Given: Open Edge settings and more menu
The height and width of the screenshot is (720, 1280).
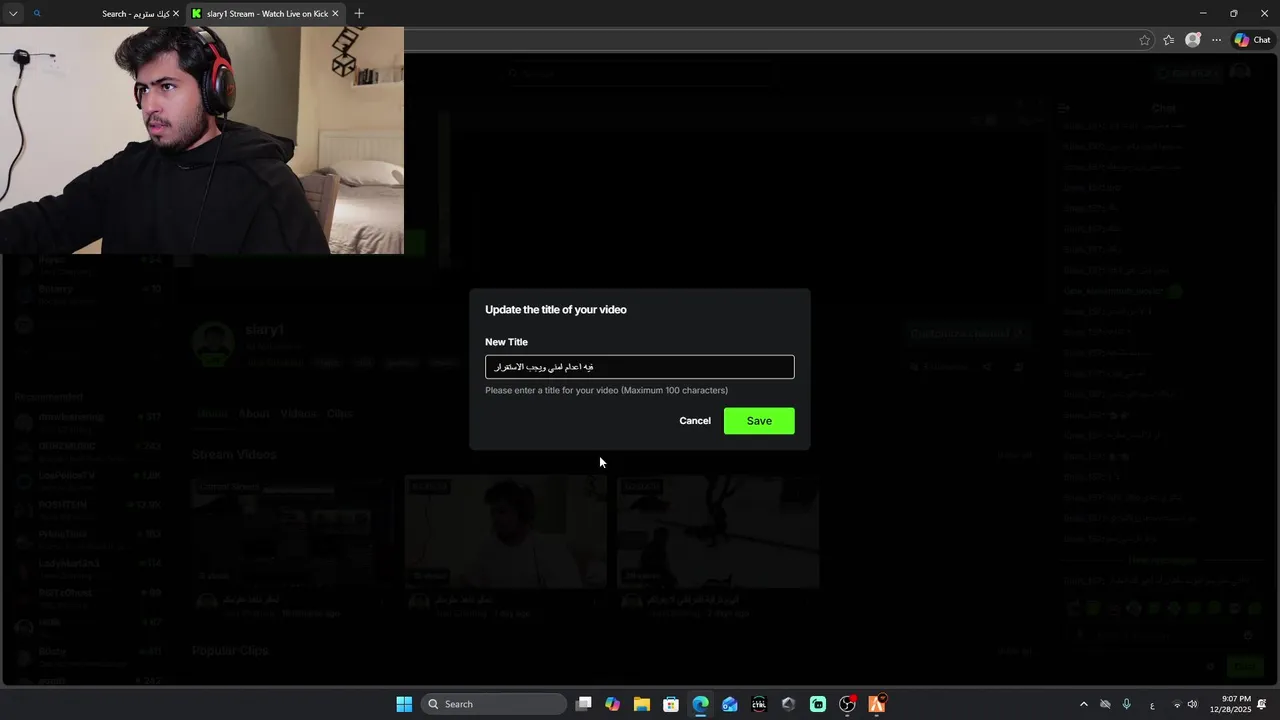Looking at the screenshot, I should tap(1216, 40).
